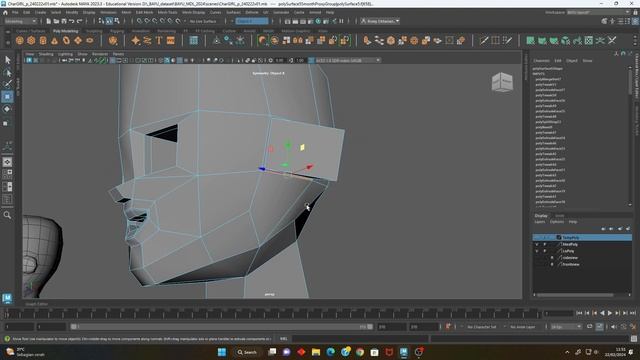Click the Open Scene folder icon
The width and height of the screenshot is (640, 360).
click(x=56, y=21)
